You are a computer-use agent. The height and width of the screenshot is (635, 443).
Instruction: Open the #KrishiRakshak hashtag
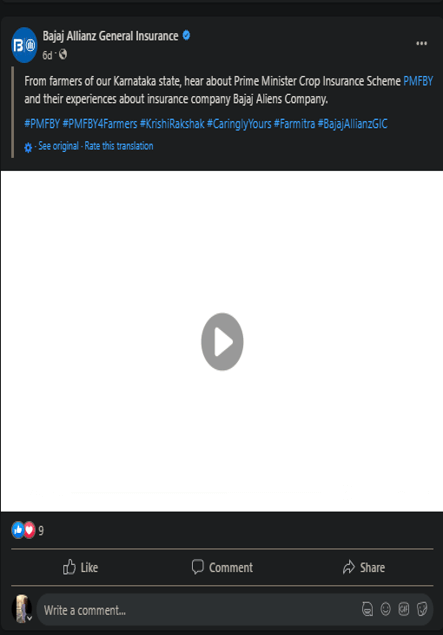point(172,124)
